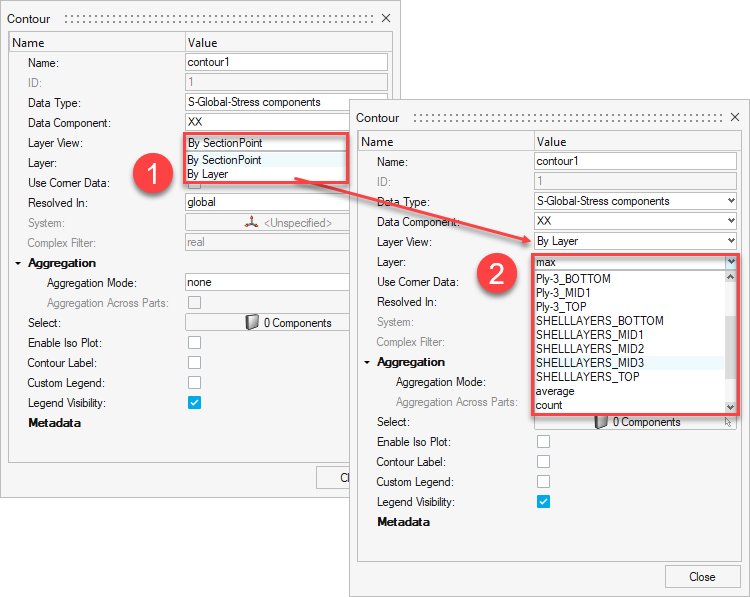
Task: Click the component icon in back dialog Select row
Action: click(x=252, y=322)
